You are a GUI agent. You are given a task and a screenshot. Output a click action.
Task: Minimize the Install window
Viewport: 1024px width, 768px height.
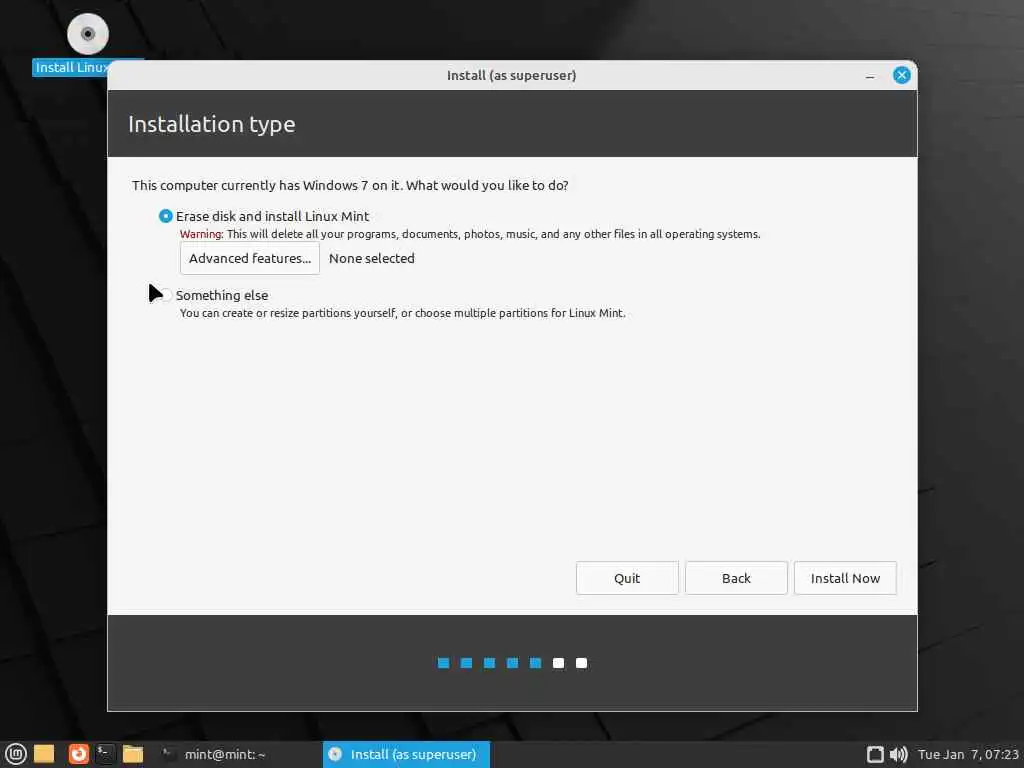870,76
